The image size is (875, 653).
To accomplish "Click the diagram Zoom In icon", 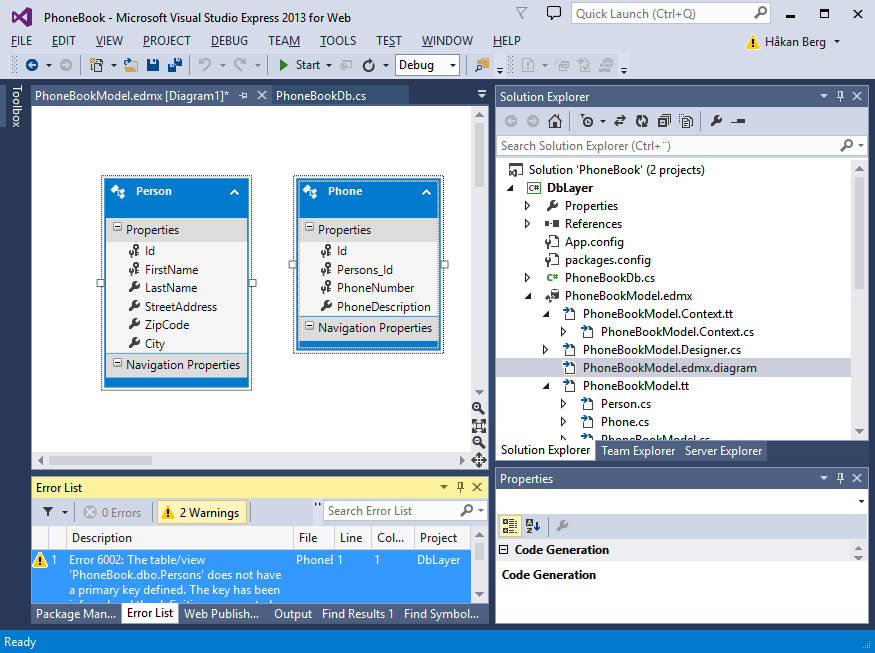I will coord(478,408).
